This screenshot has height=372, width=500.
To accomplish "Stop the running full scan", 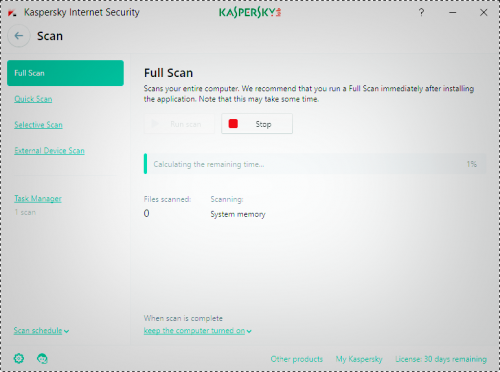I will click(257, 124).
